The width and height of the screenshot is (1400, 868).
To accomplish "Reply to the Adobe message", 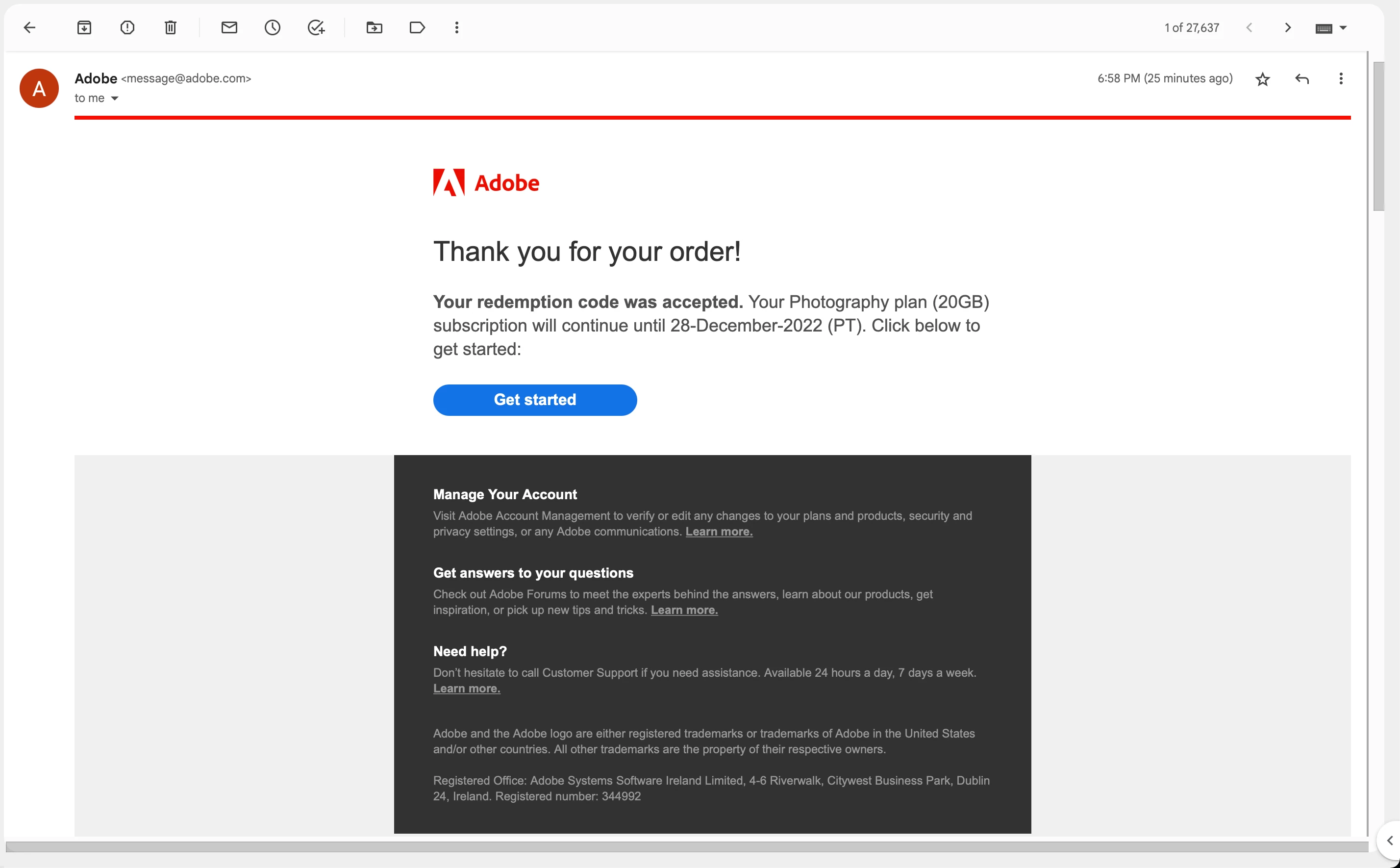I will (x=1302, y=79).
